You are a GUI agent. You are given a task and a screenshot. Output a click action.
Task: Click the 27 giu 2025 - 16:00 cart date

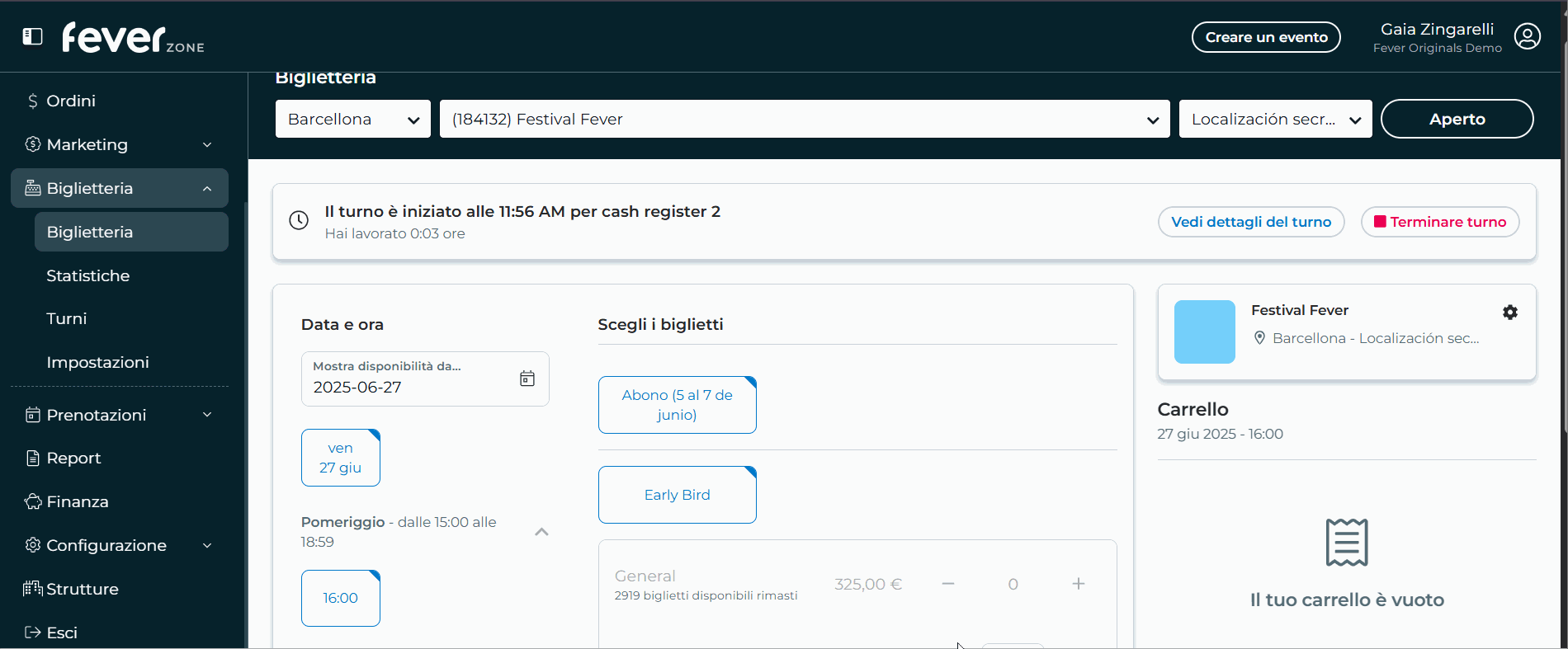click(x=1221, y=434)
